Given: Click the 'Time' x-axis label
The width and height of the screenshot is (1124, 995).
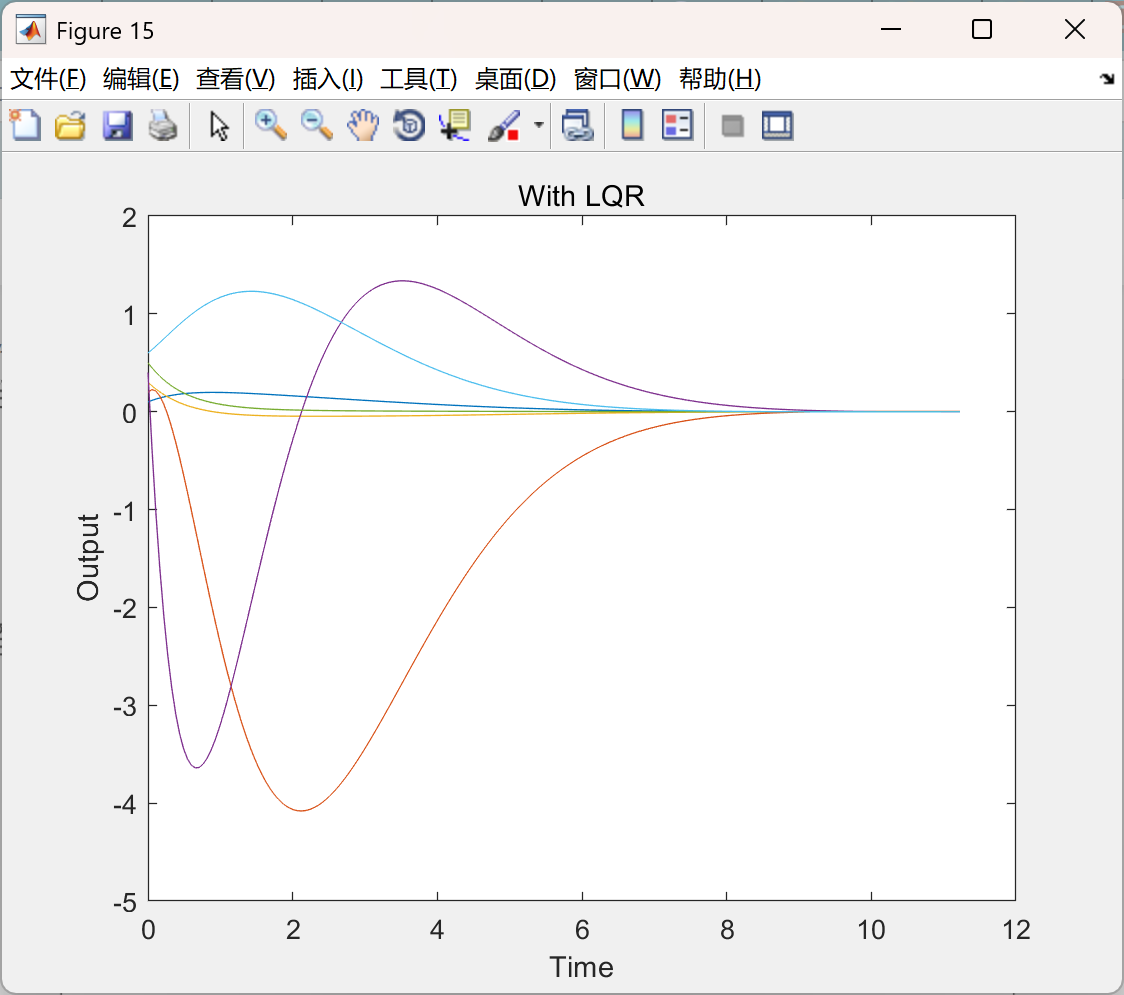Looking at the screenshot, I should (x=581, y=967).
